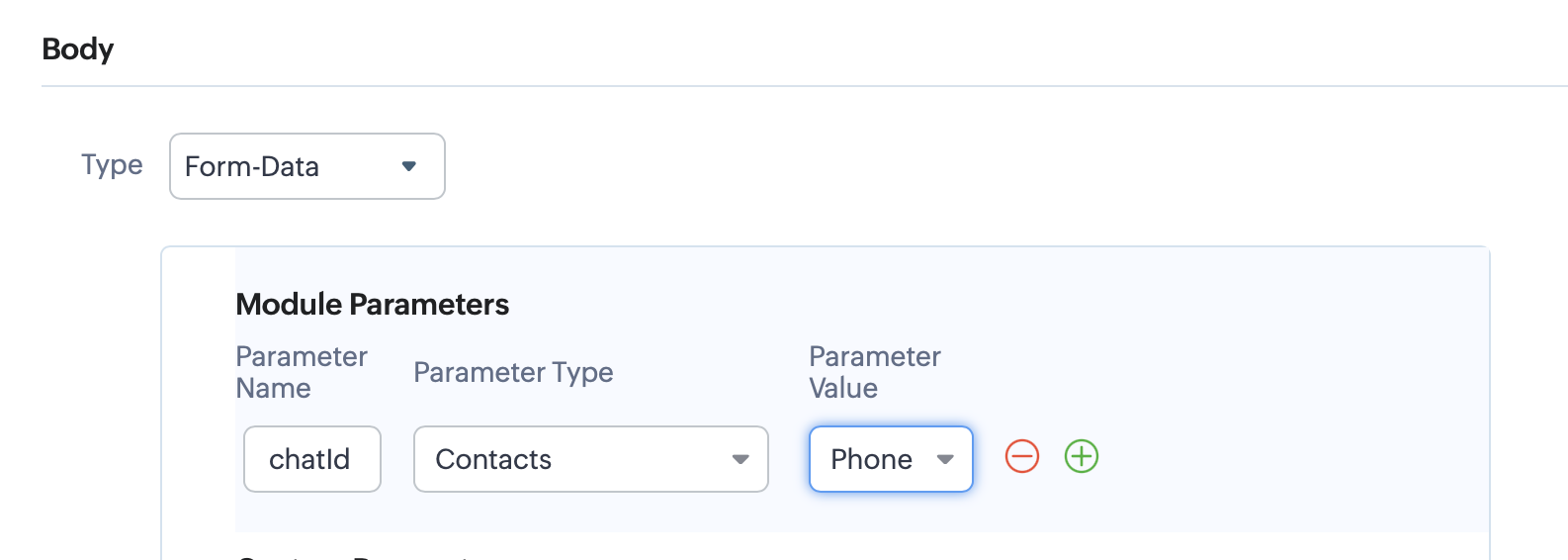
Task: Click the Parameter Name column label
Action: (301, 372)
